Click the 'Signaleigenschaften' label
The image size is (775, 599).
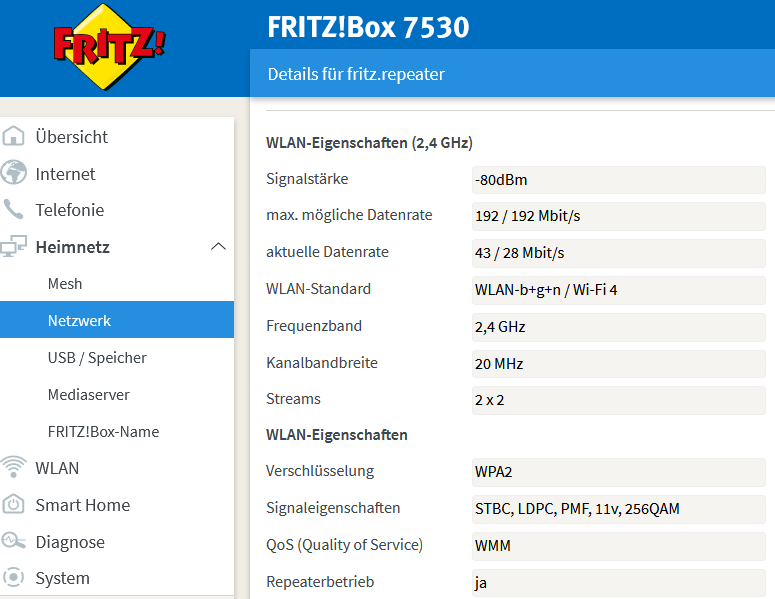click(333, 508)
